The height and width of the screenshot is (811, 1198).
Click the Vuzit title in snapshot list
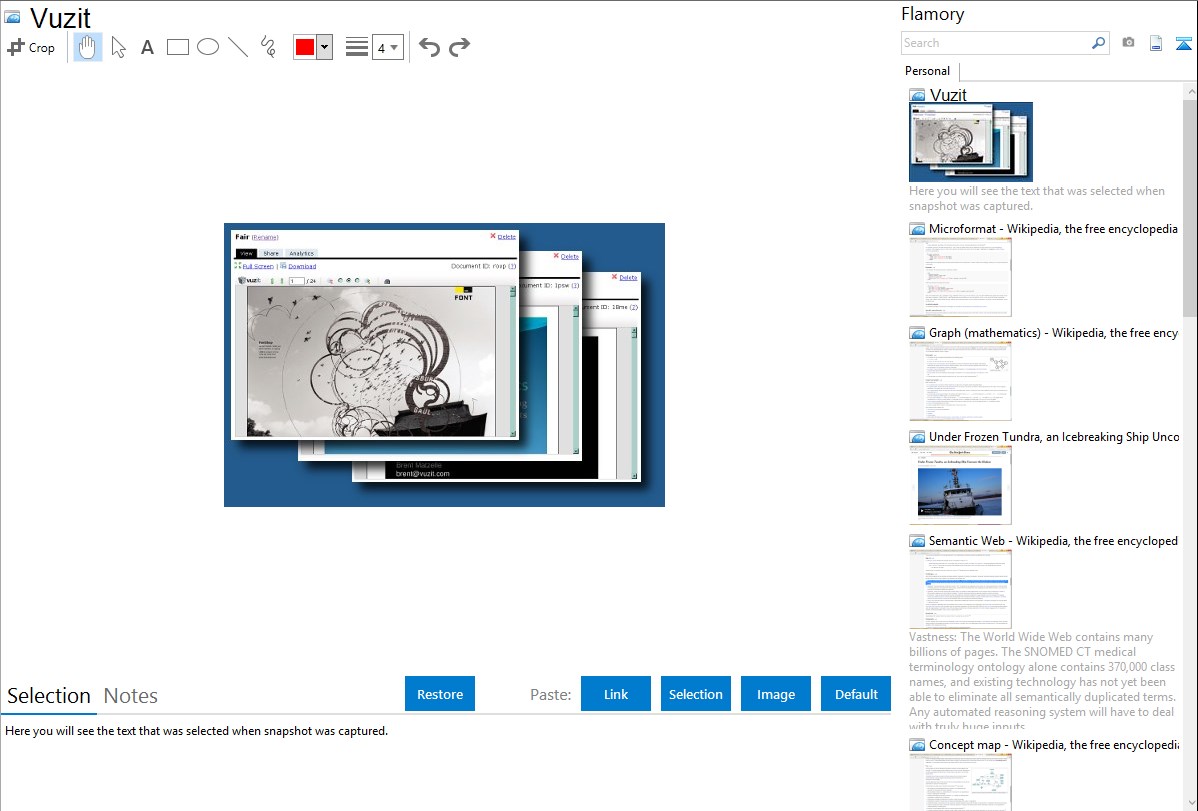coord(948,95)
